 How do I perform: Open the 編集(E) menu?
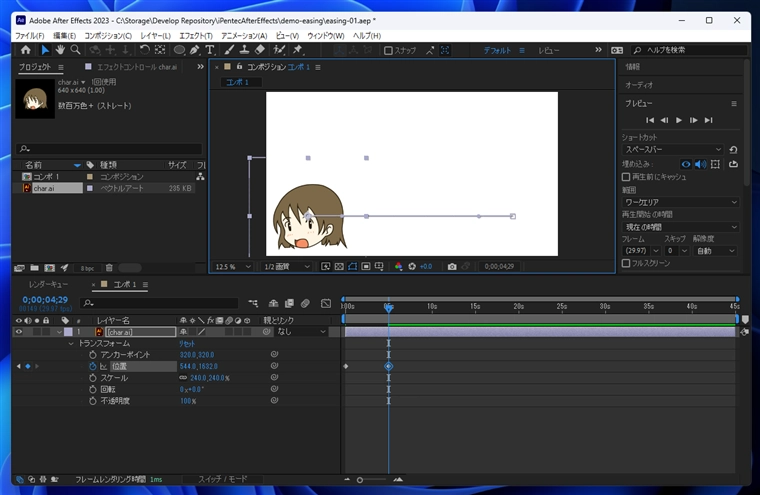pos(64,36)
